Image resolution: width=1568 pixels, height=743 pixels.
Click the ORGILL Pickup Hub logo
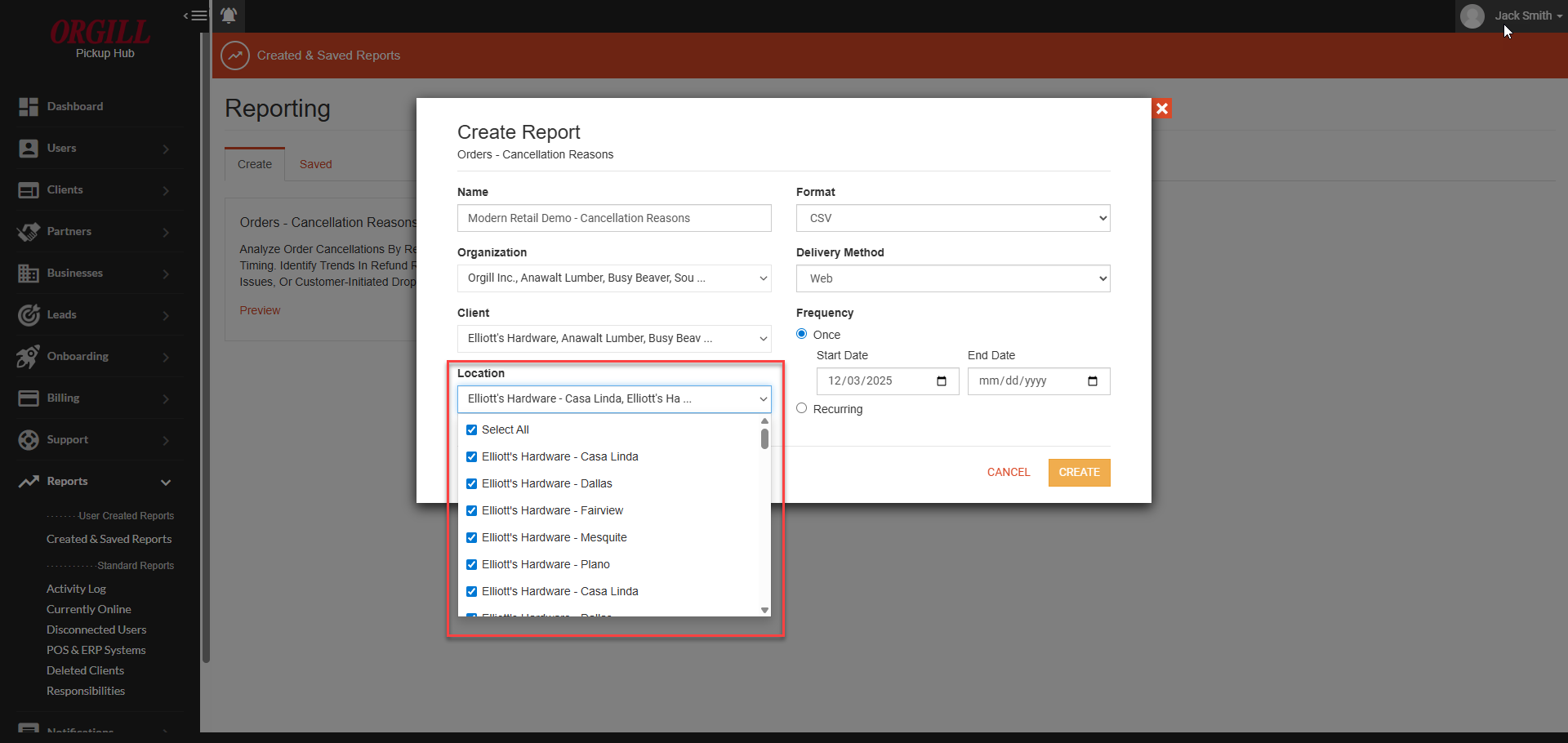101,38
